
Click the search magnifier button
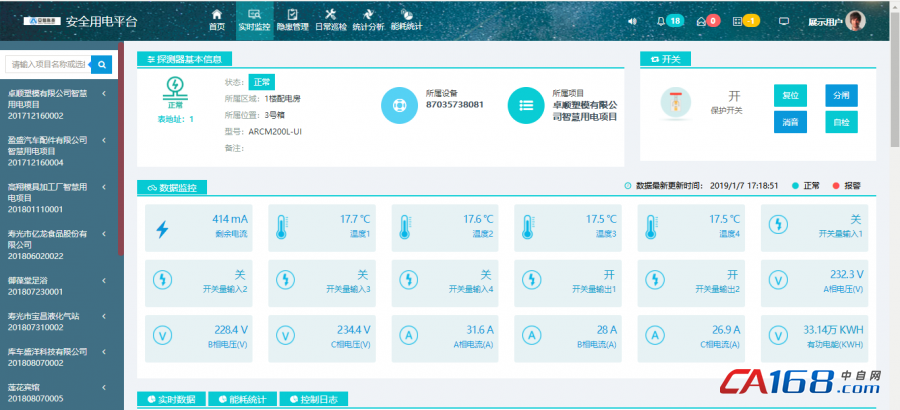click(x=102, y=64)
